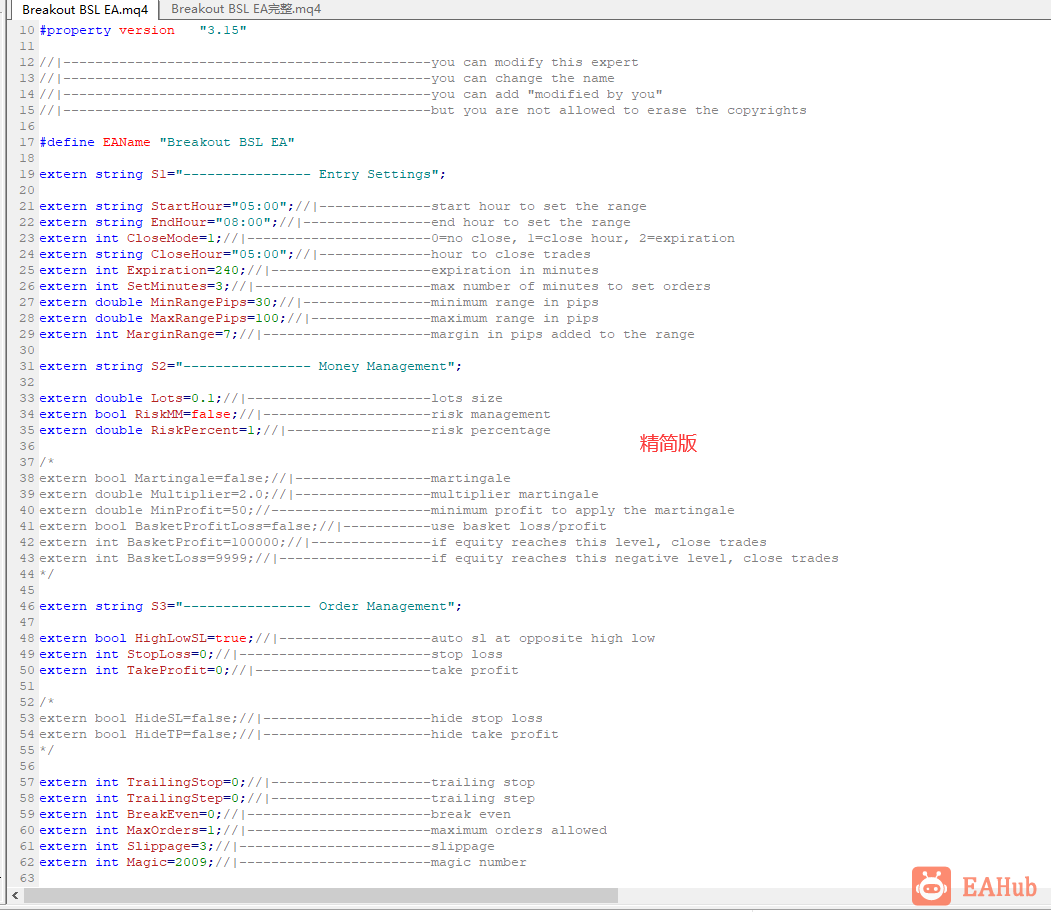Click the closing comment marker on line 44
The height and width of the screenshot is (912, 1051).
tap(47, 575)
